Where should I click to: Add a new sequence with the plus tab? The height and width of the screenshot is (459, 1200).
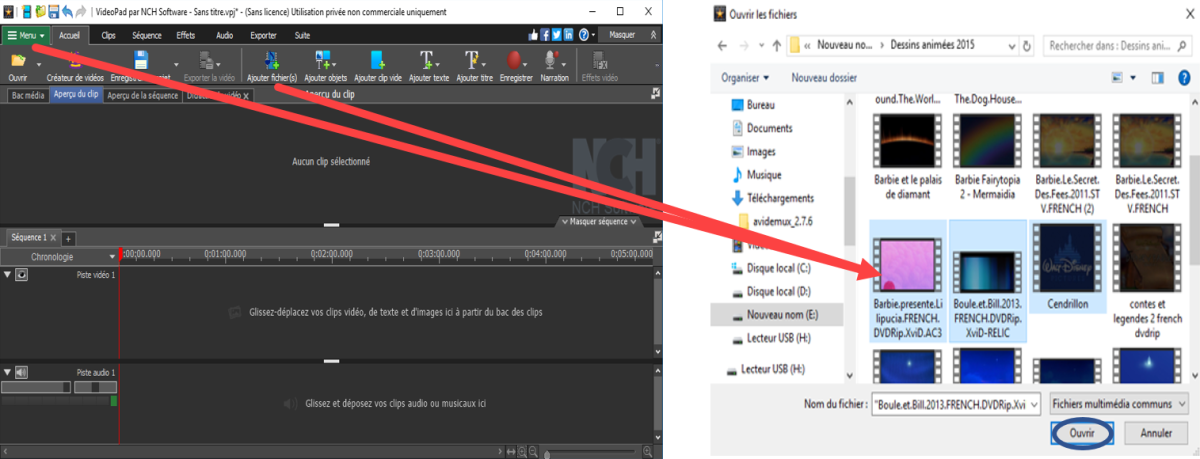tap(68, 238)
